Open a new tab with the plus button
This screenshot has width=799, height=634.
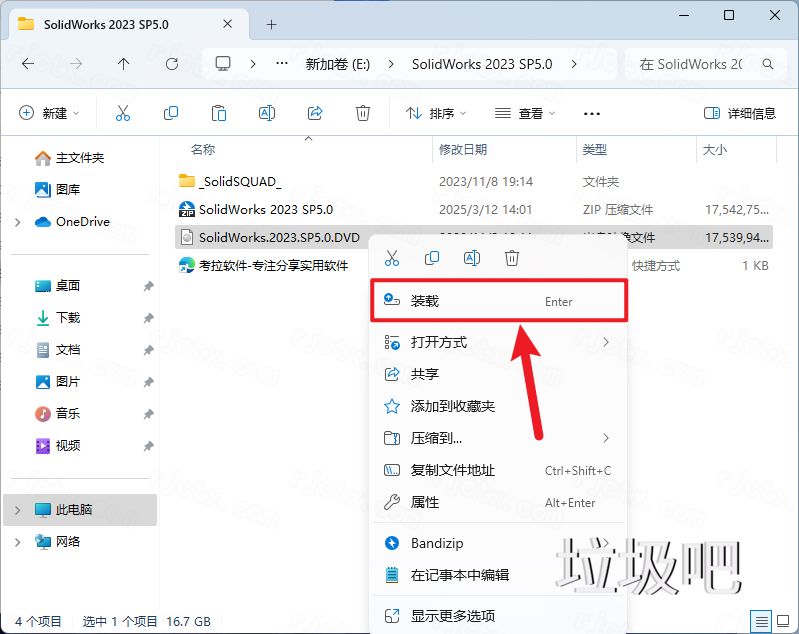(272, 24)
